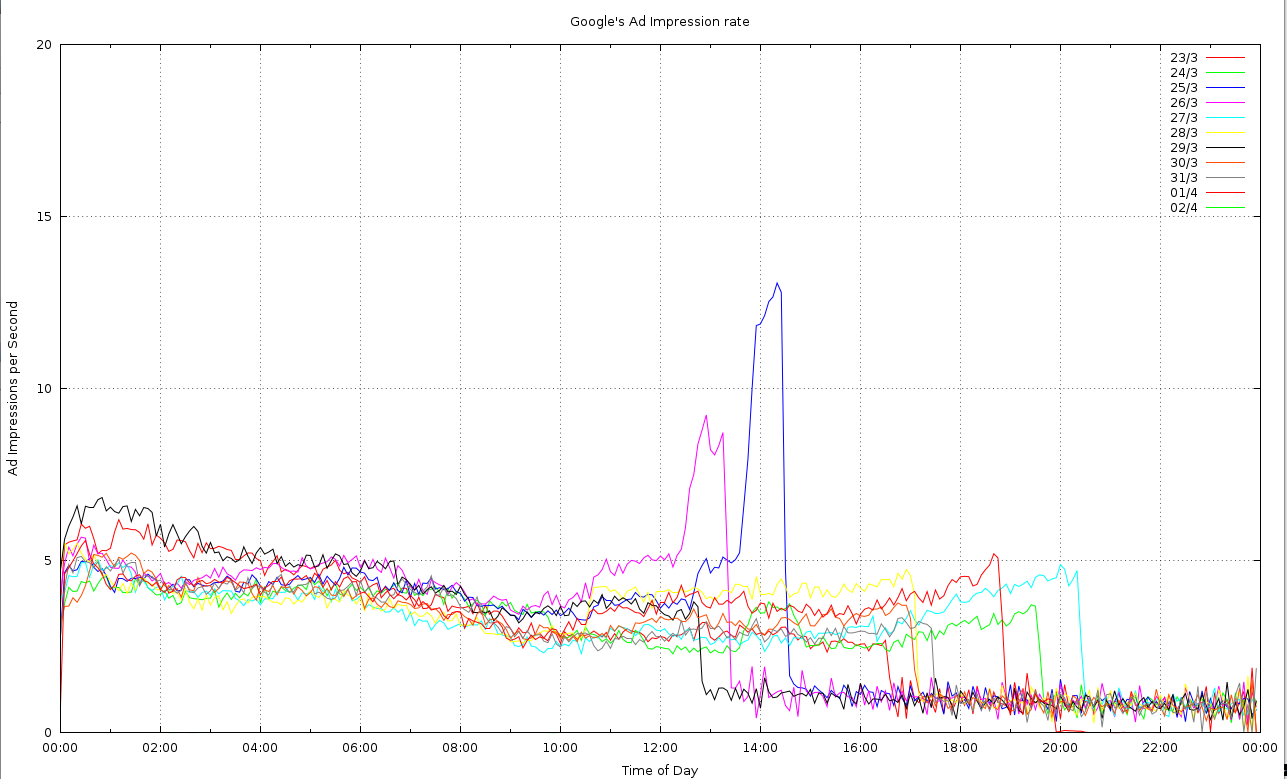Click the 20 value on the y-axis
Image resolution: width=1287 pixels, height=779 pixels.
pyautogui.click(x=44, y=45)
